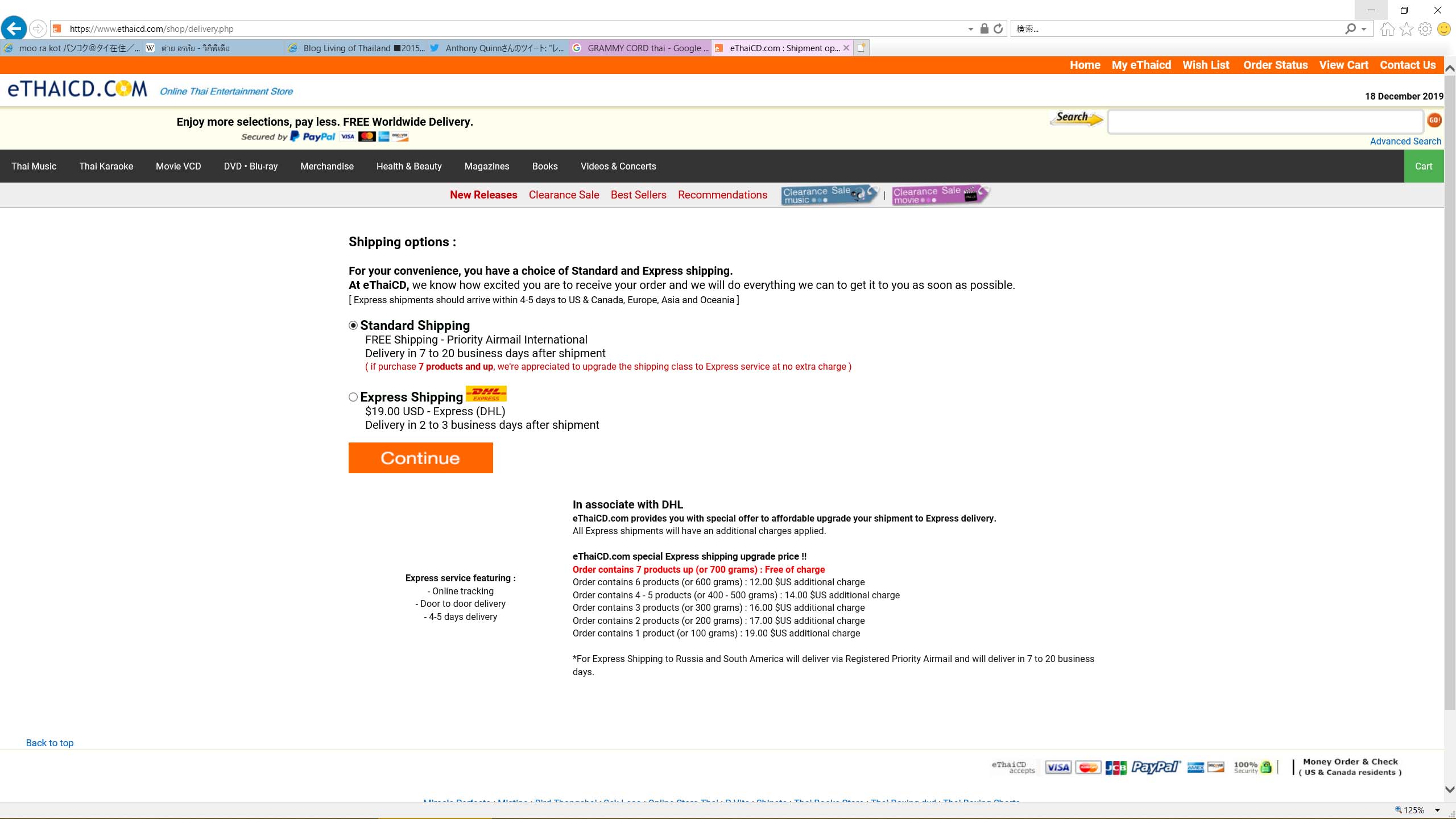Image resolution: width=1456 pixels, height=819 pixels.
Task: Click the browser back arrow button
Action: coord(14,28)
